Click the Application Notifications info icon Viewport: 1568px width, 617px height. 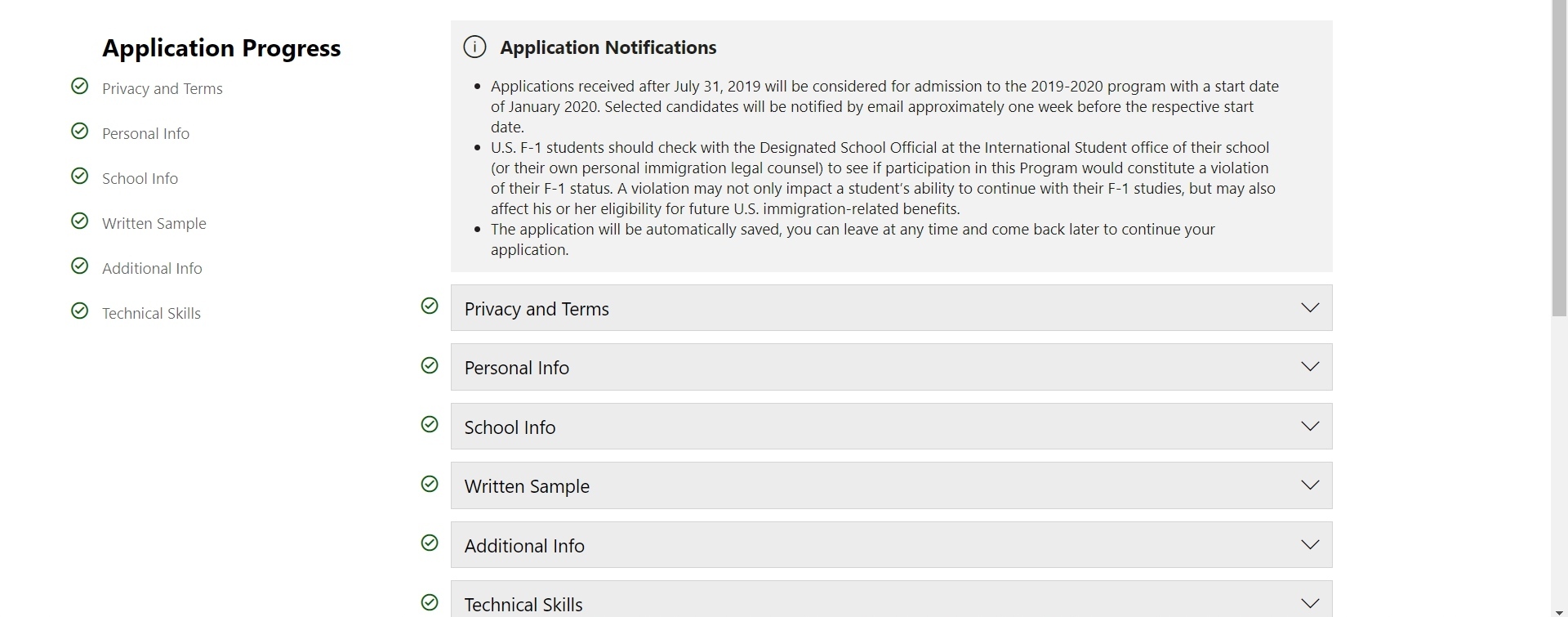coord(474,47)
